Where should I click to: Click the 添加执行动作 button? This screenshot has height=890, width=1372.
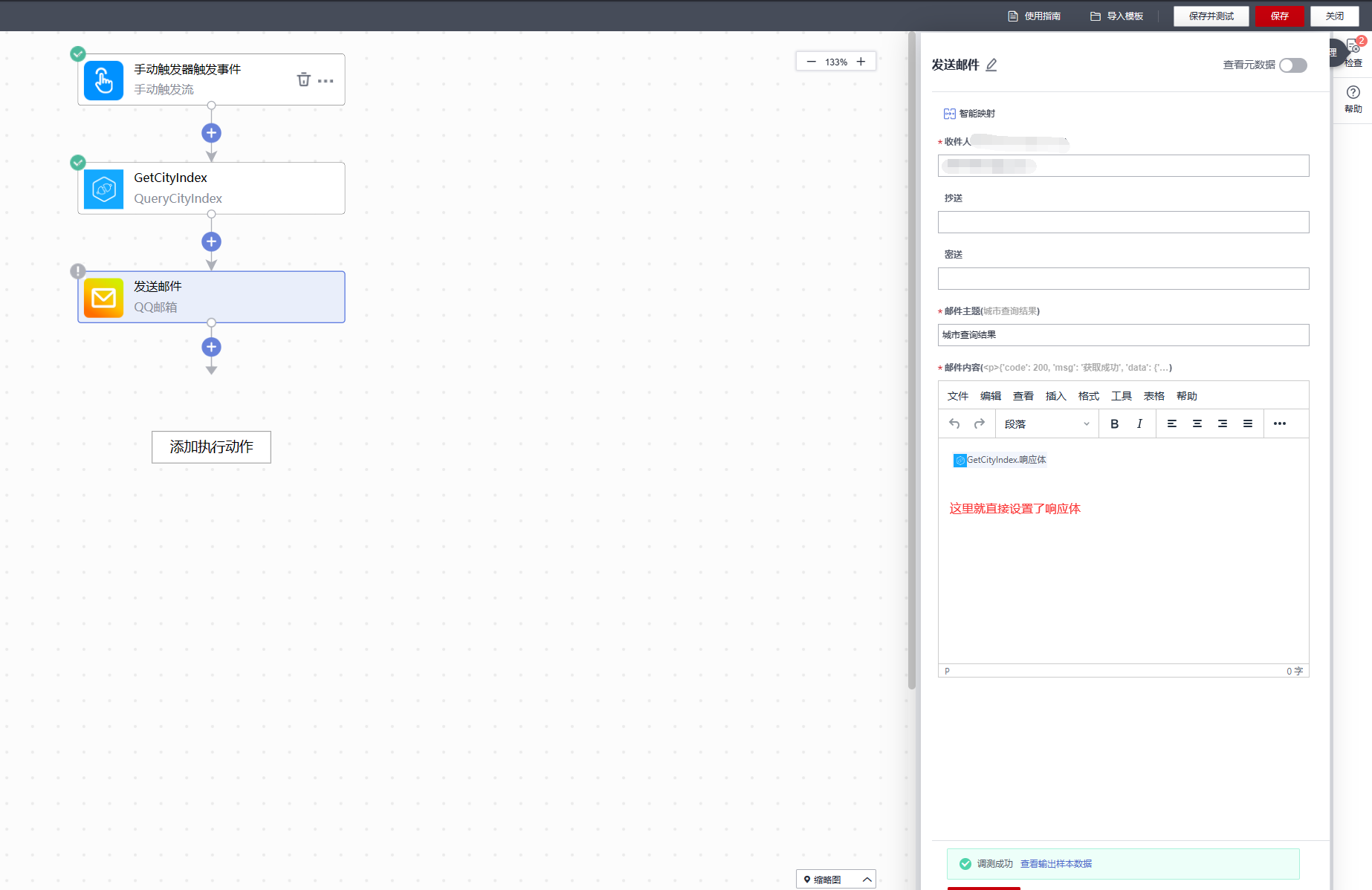[211, 447]
